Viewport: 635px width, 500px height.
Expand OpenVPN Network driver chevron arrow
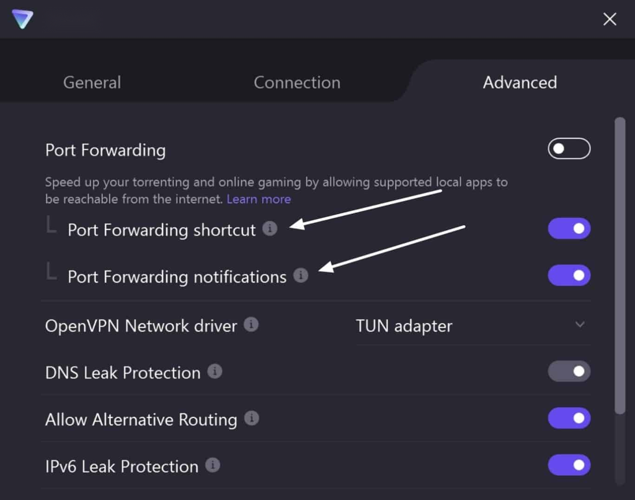coord(580,325)
